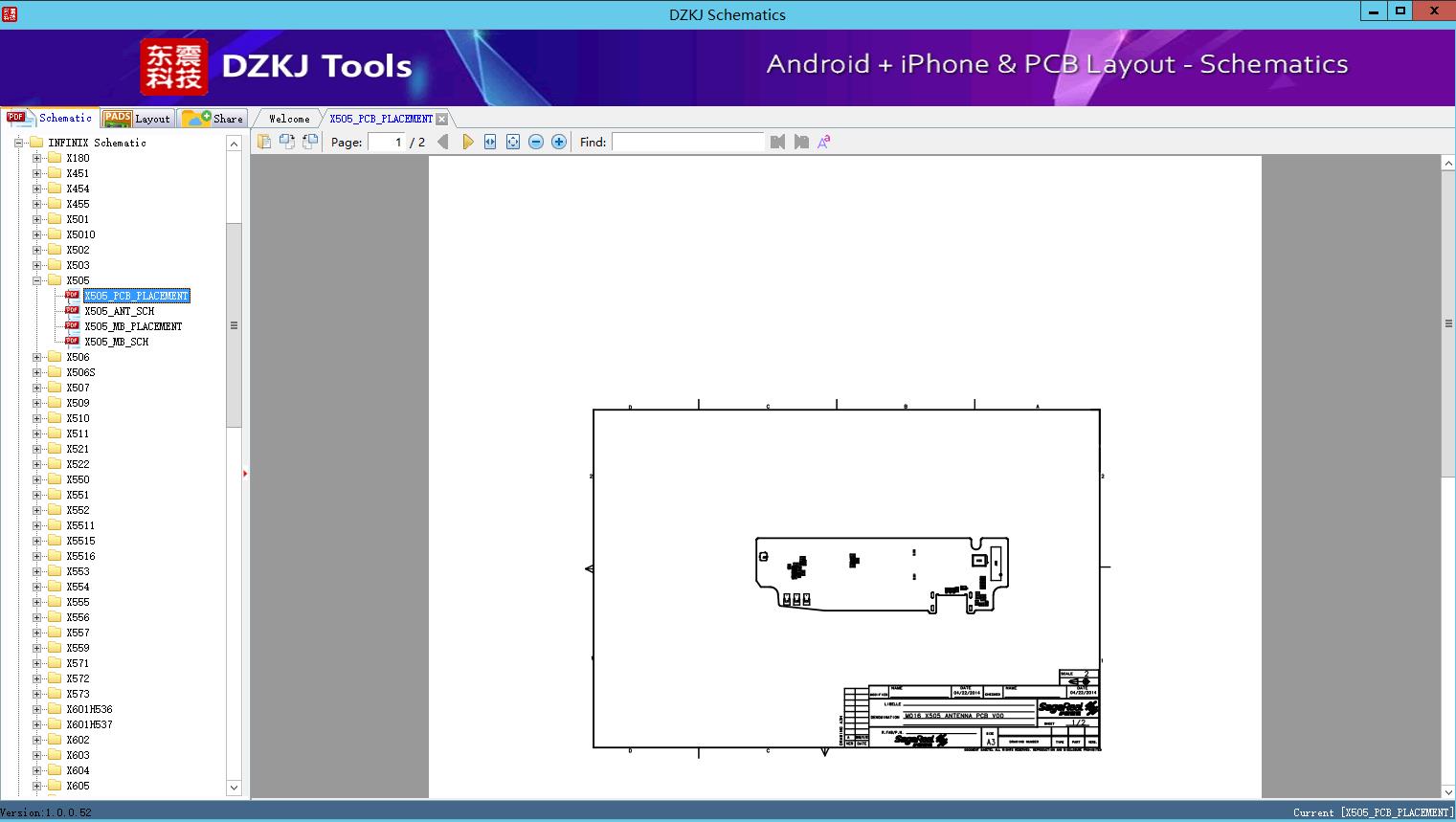
Task: Select the X507 folder
Action: 78,388
